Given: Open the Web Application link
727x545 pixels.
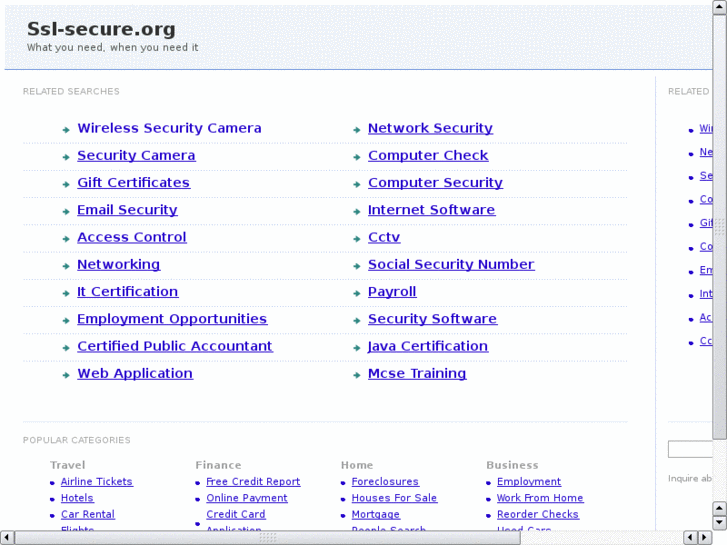Looking at the screenshot, I should point(135,373).
